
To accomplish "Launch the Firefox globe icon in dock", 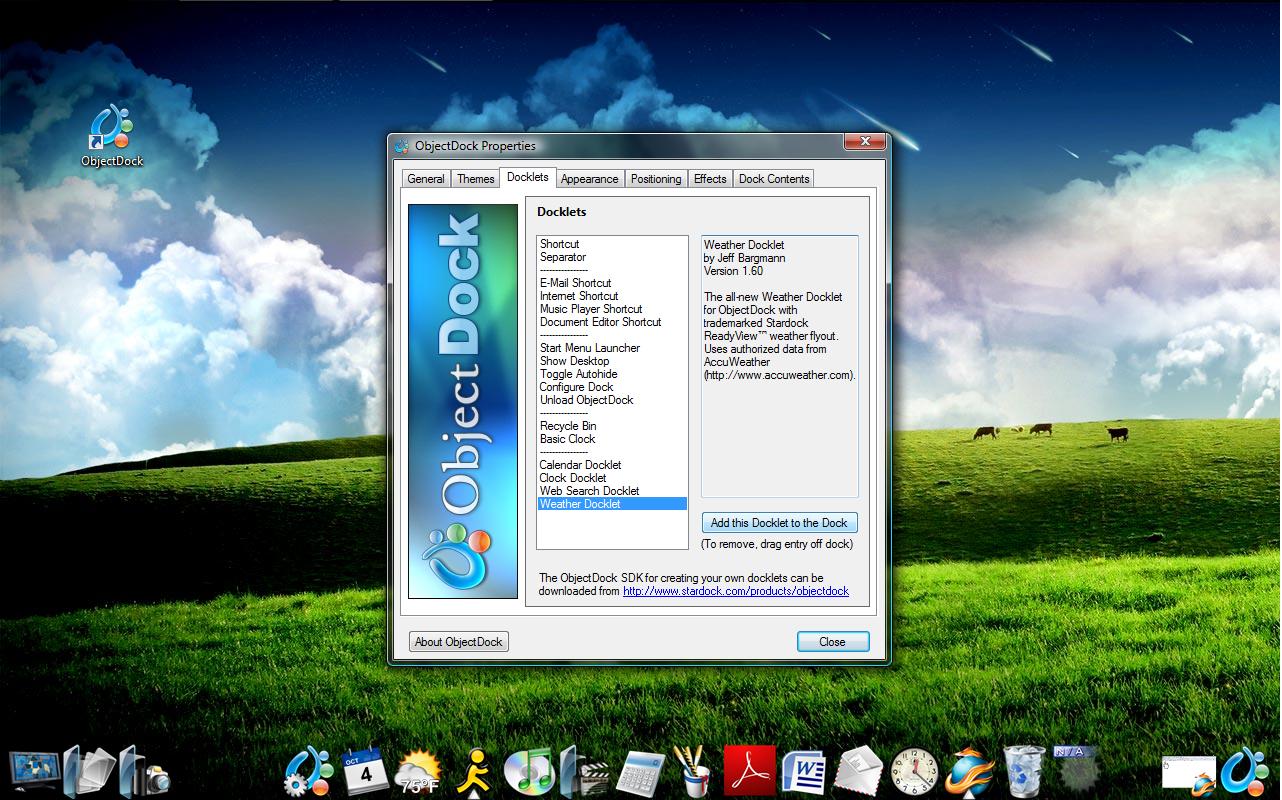I will [x=970, y=771].
